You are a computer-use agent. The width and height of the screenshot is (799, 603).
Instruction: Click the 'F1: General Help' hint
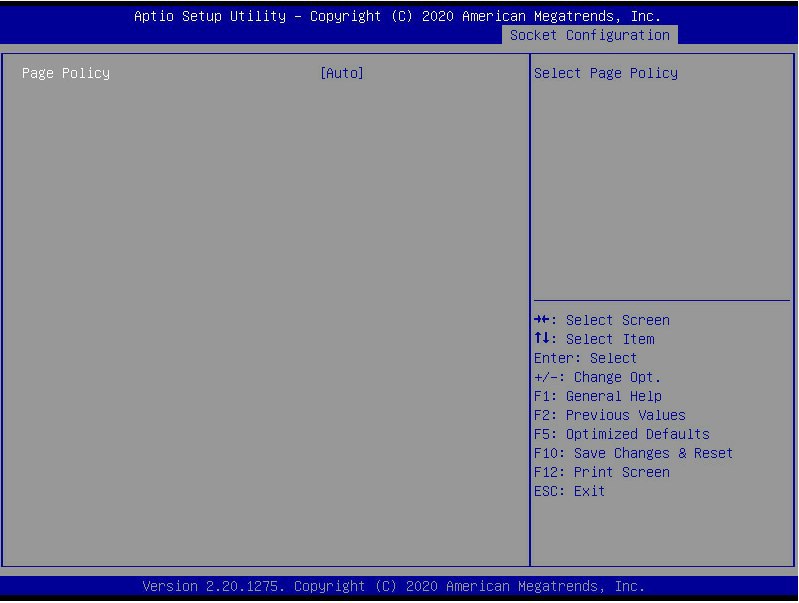point(598,396)
